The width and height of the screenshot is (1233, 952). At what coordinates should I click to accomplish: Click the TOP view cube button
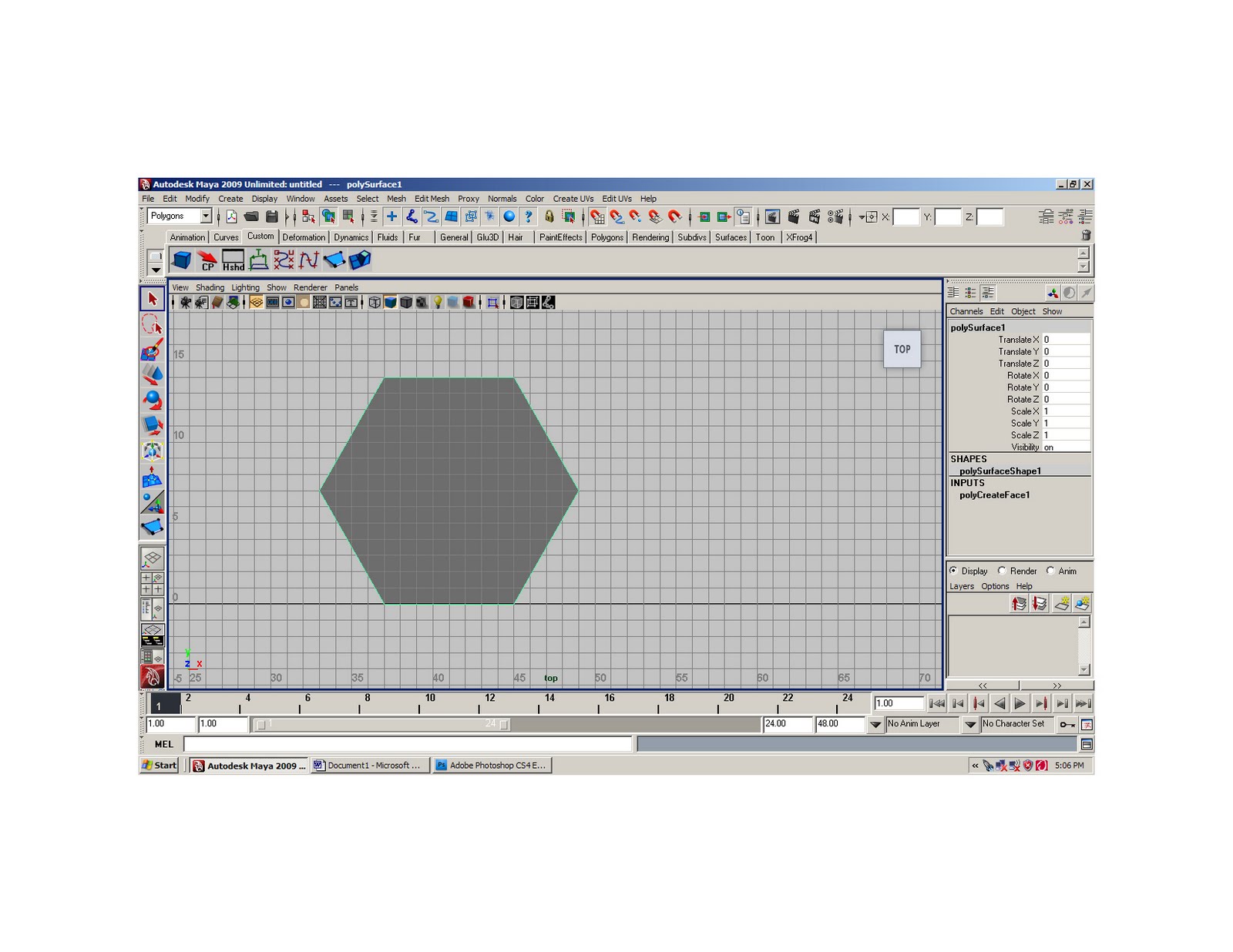tap(902, 349)
